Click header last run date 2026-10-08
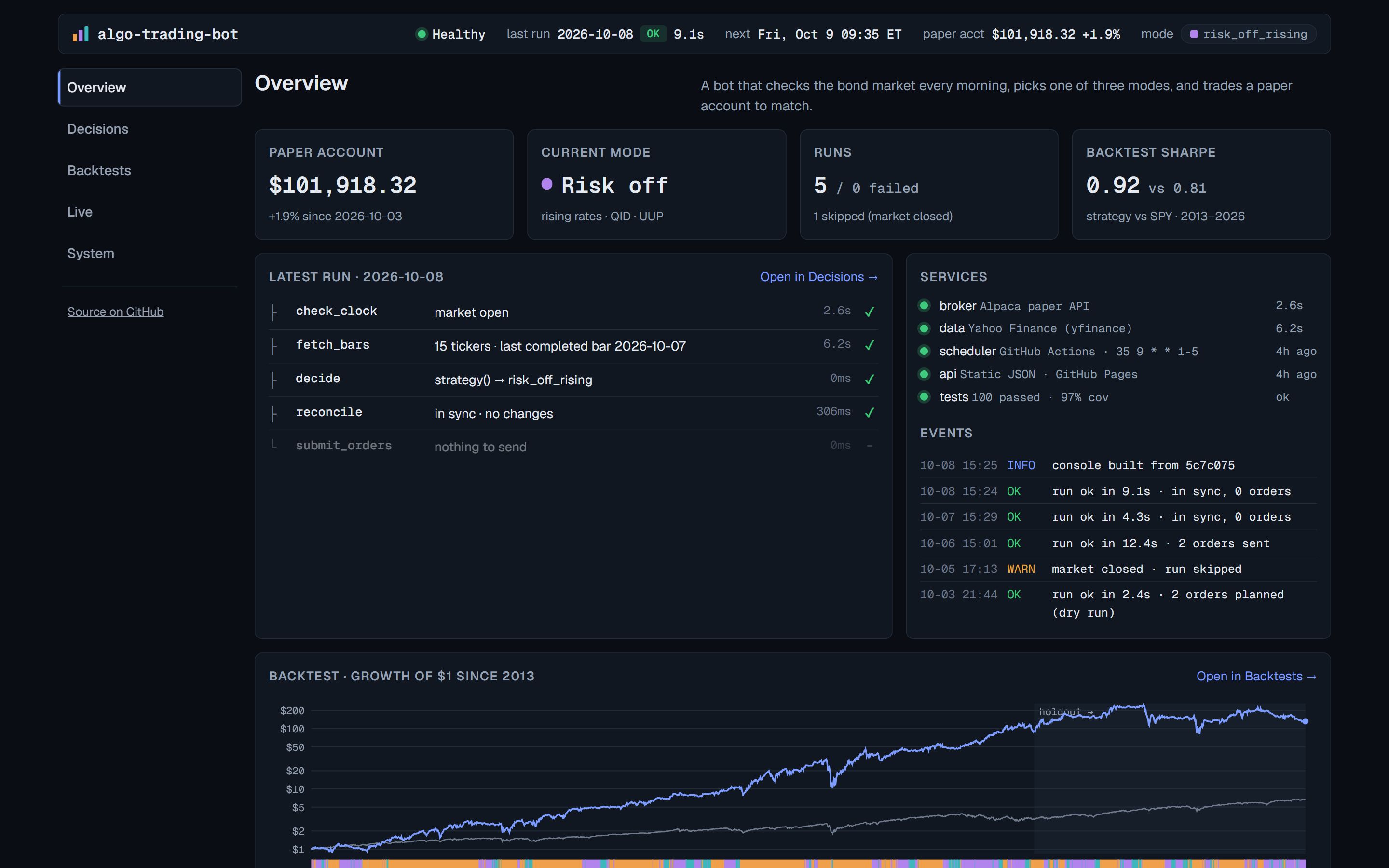The image size is (1389, 868). [595, 34]
